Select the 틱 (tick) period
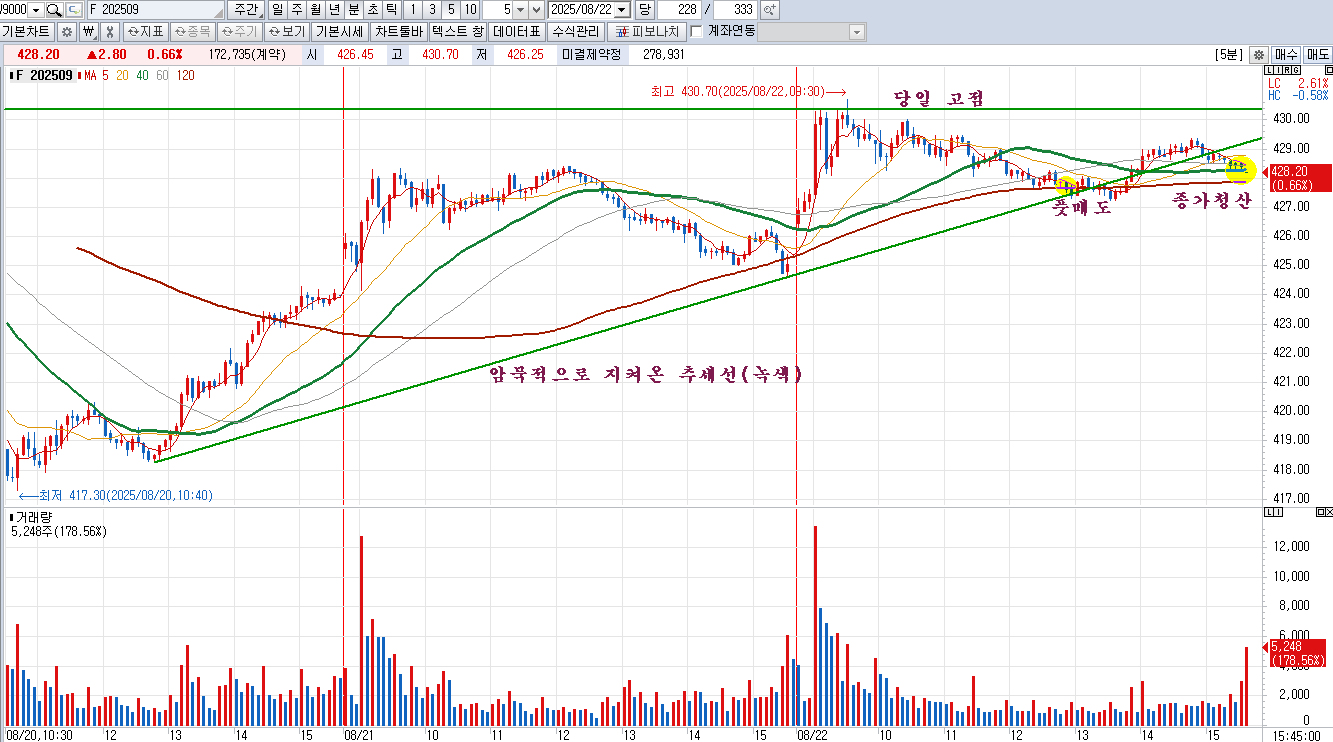 391,10
